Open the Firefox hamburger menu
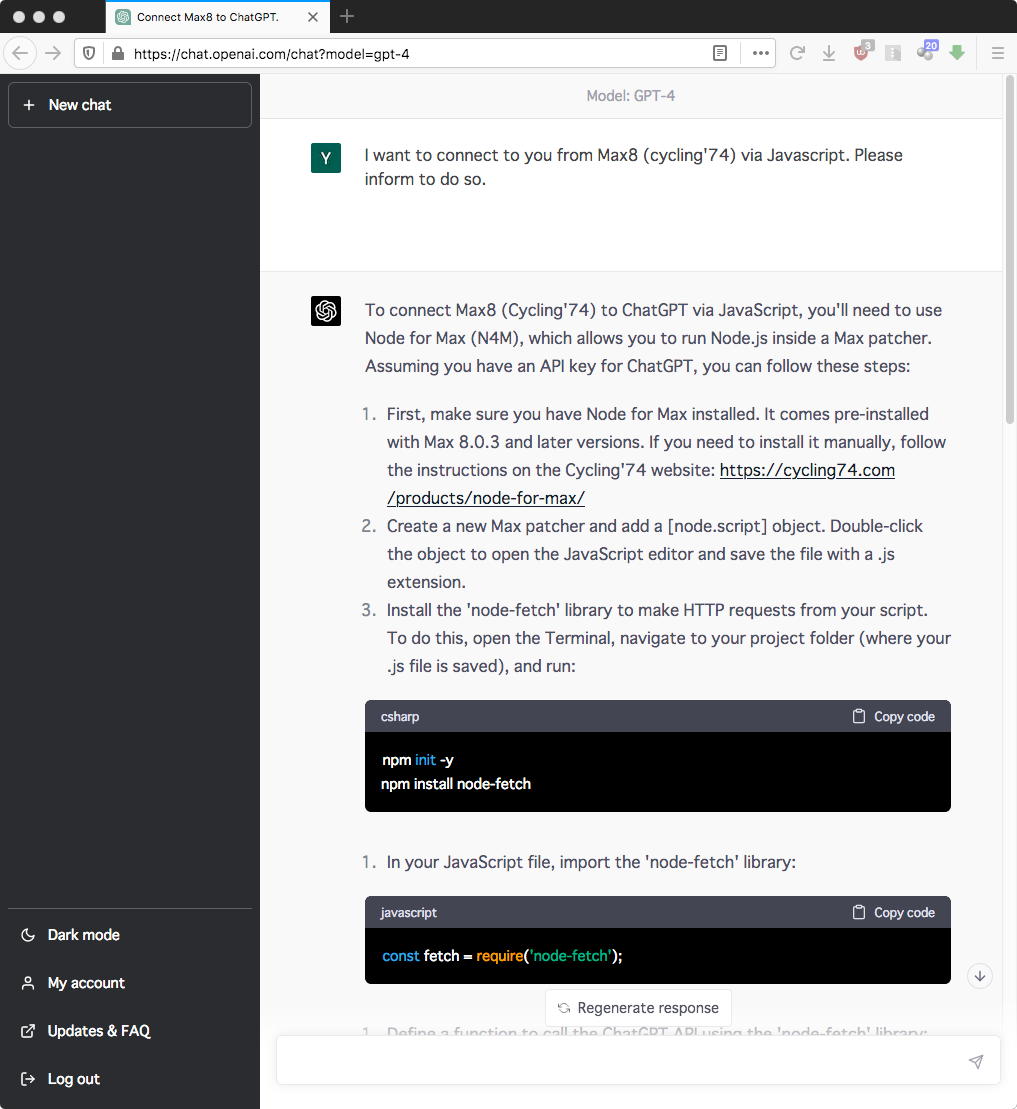This screenshot has width=1017, height=1109. pos(998,53)
